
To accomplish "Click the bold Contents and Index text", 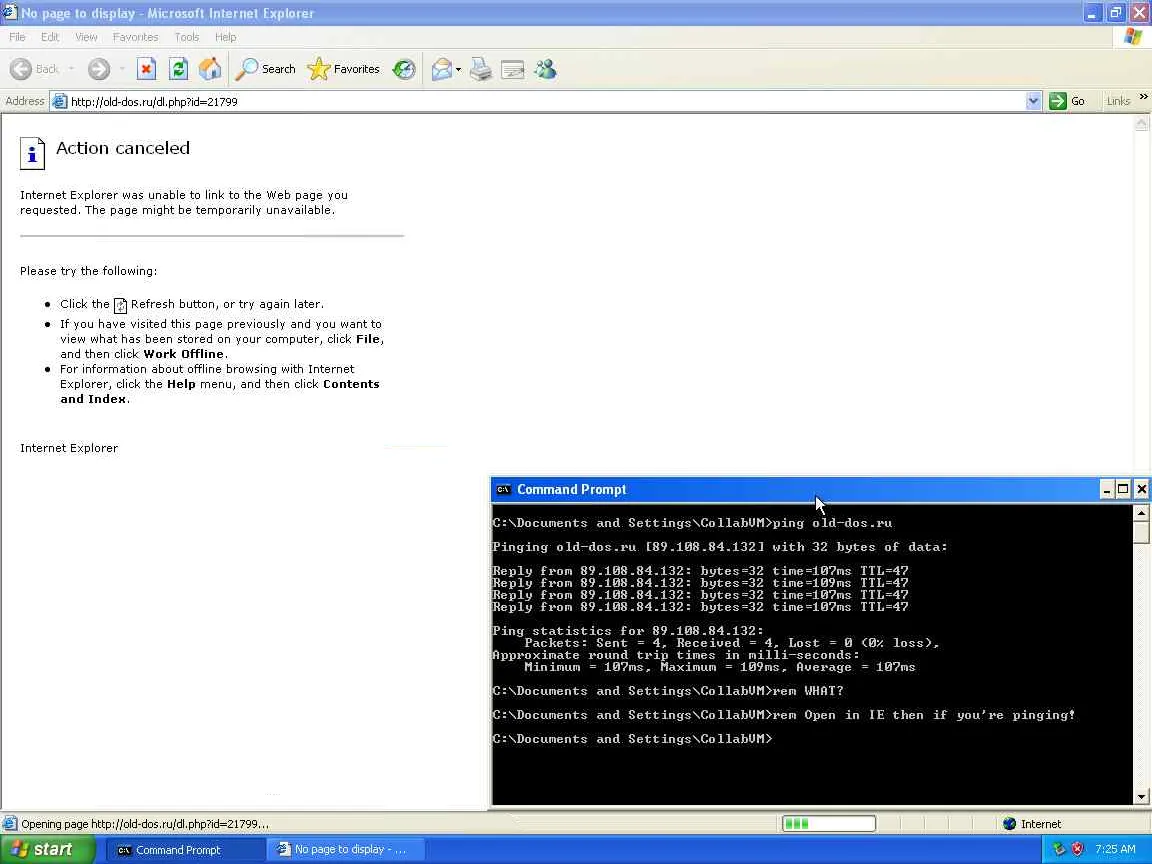I will point(220,392).
